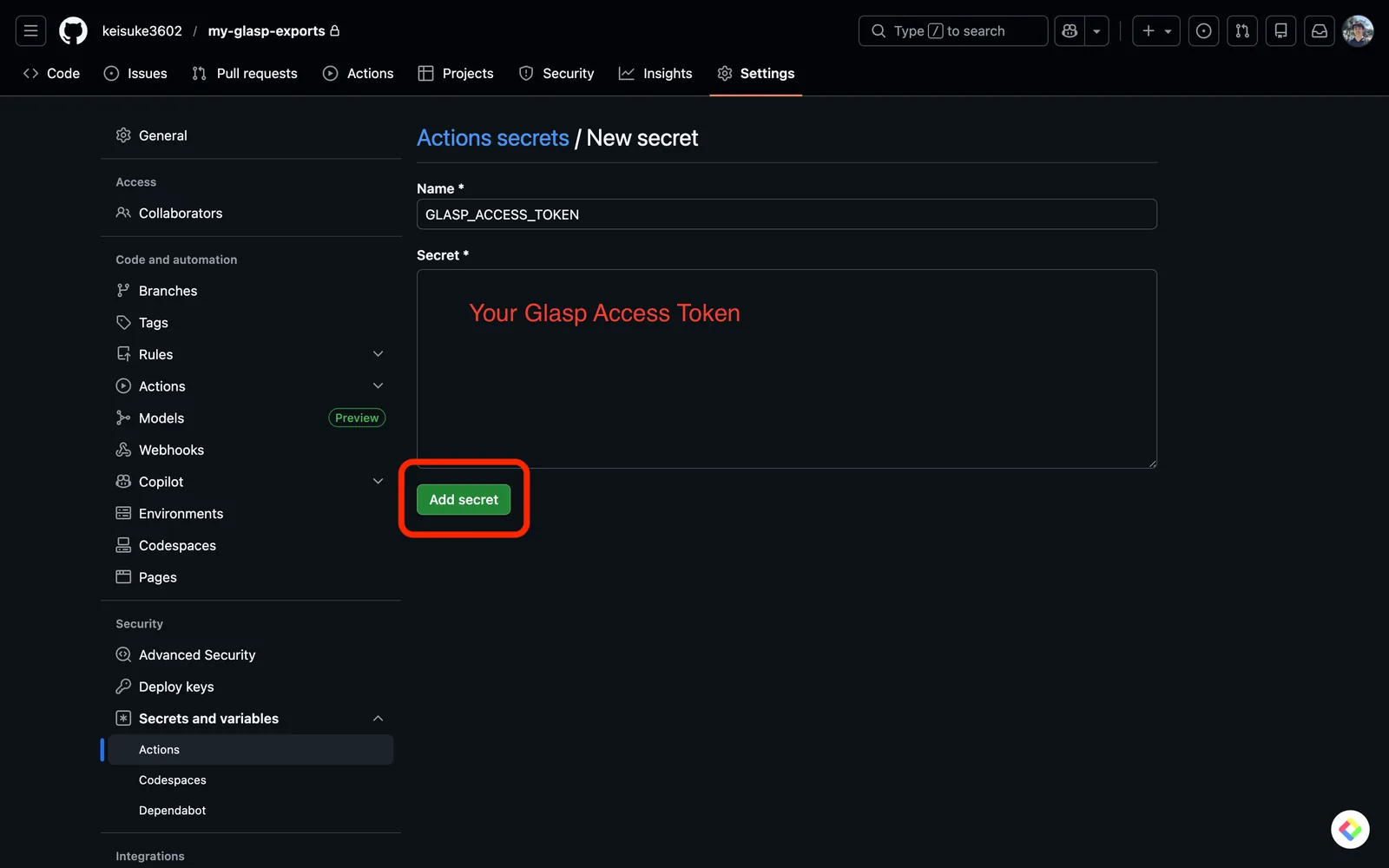
Task: Click the browser icon beside Pages
Action: tap(123, 577)
